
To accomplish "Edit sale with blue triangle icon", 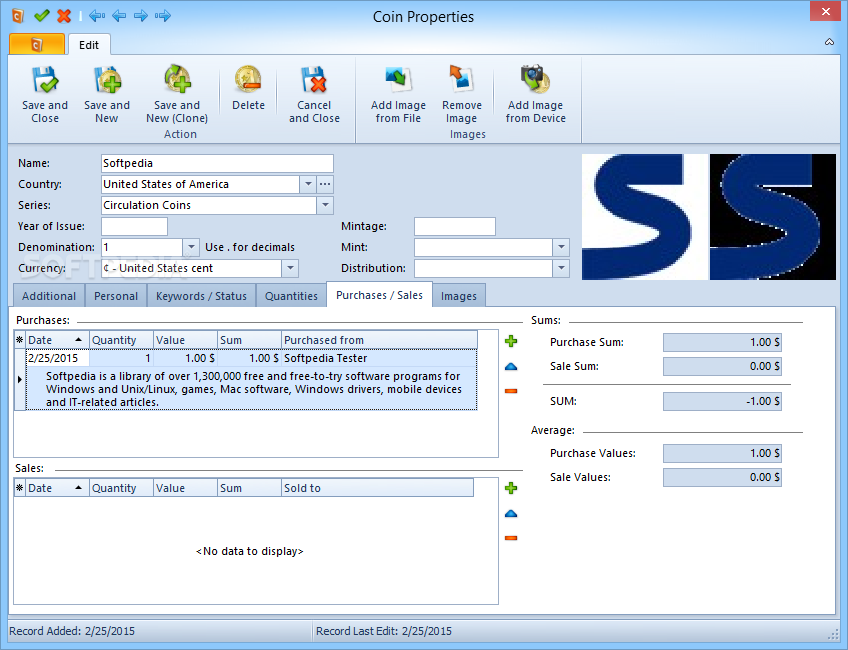I will [511, 514].
